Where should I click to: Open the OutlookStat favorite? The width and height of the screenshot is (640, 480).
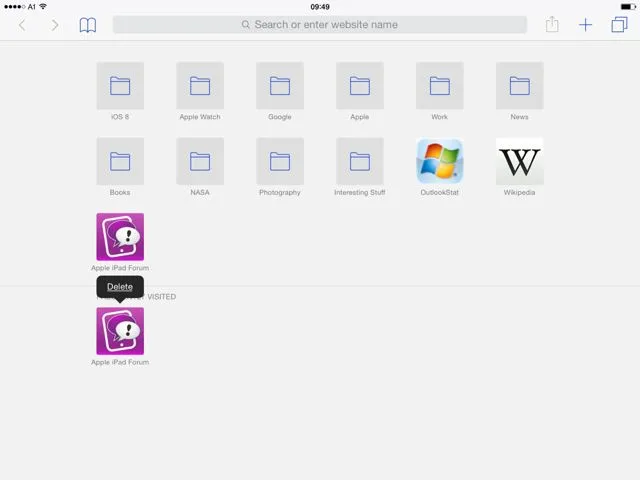(x=440, y=161)
